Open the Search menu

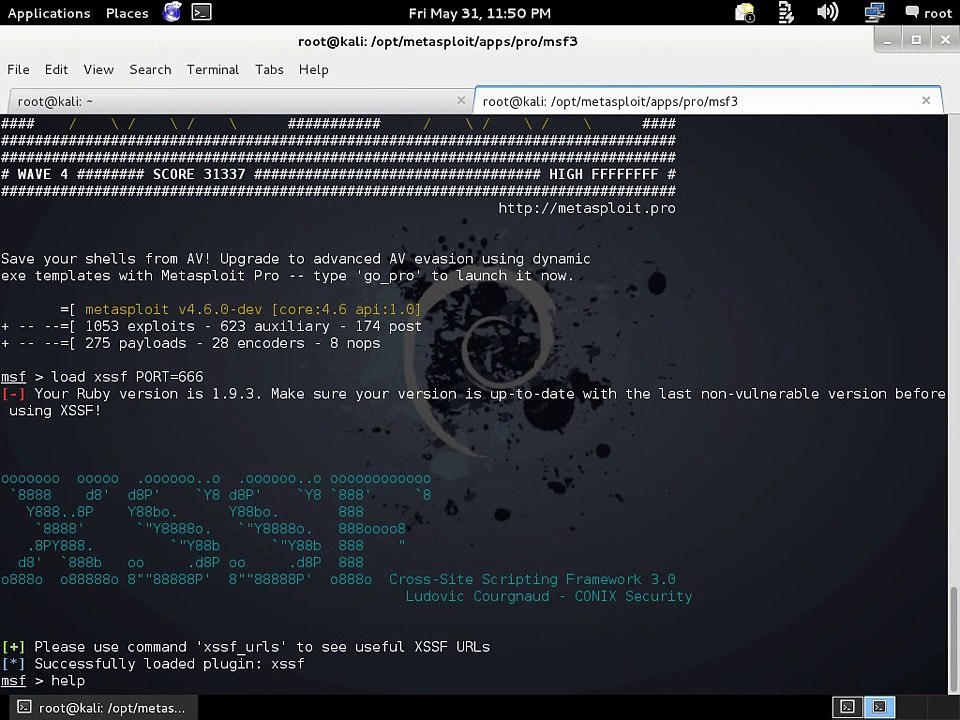(150, 70)
